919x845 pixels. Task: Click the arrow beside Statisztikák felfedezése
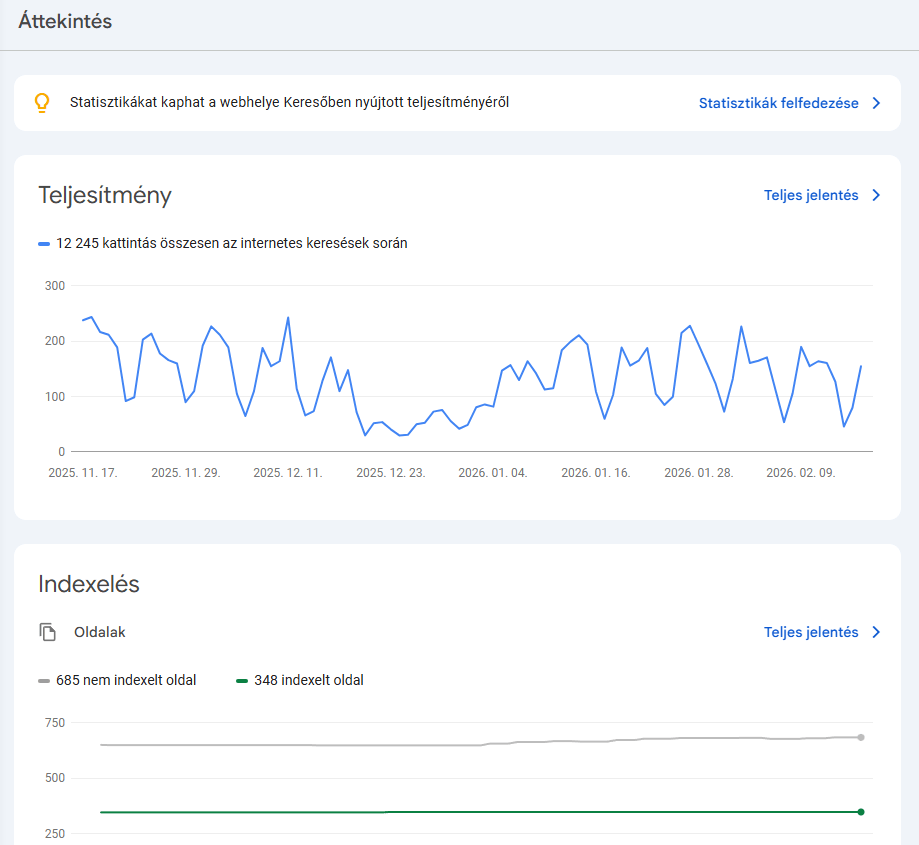[876, 102]
